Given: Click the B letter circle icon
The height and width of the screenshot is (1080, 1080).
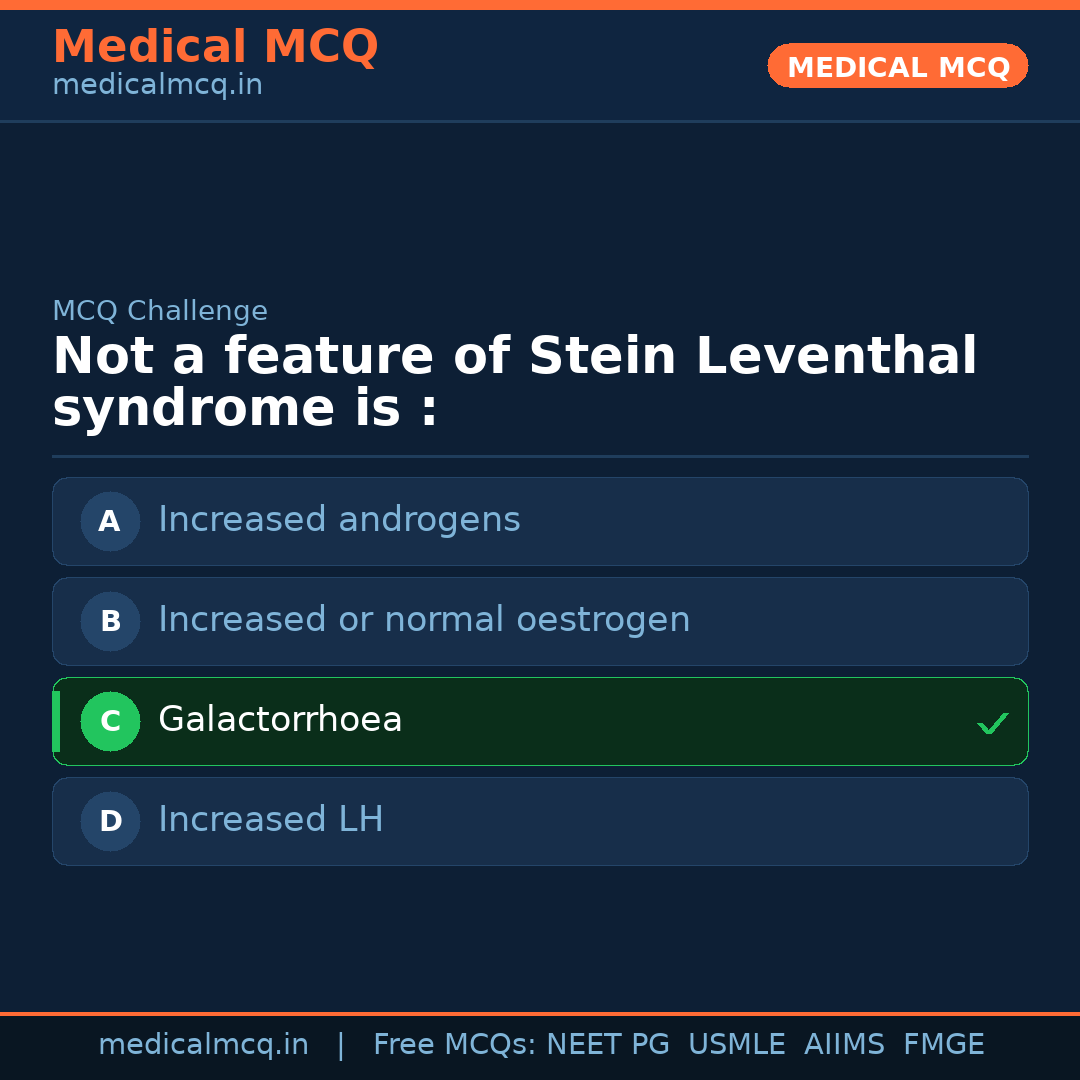Looking at the screenshot, I should click(110, 621).
